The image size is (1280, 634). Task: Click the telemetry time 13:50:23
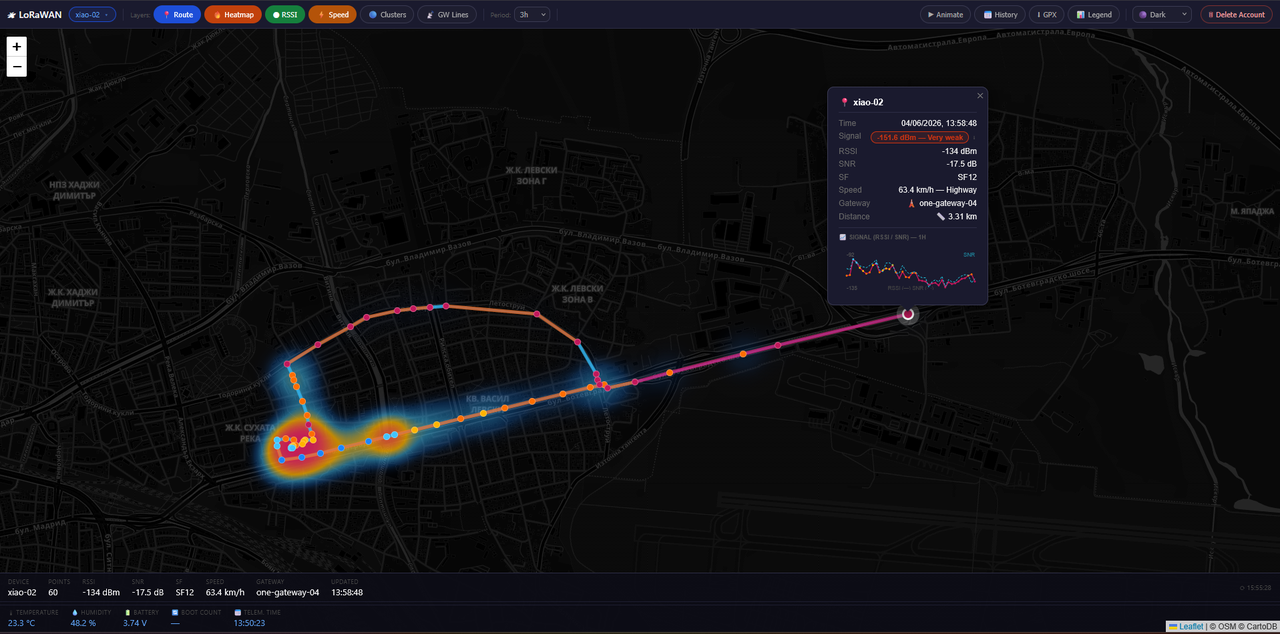pyautogui.click(x=249, y=623)
